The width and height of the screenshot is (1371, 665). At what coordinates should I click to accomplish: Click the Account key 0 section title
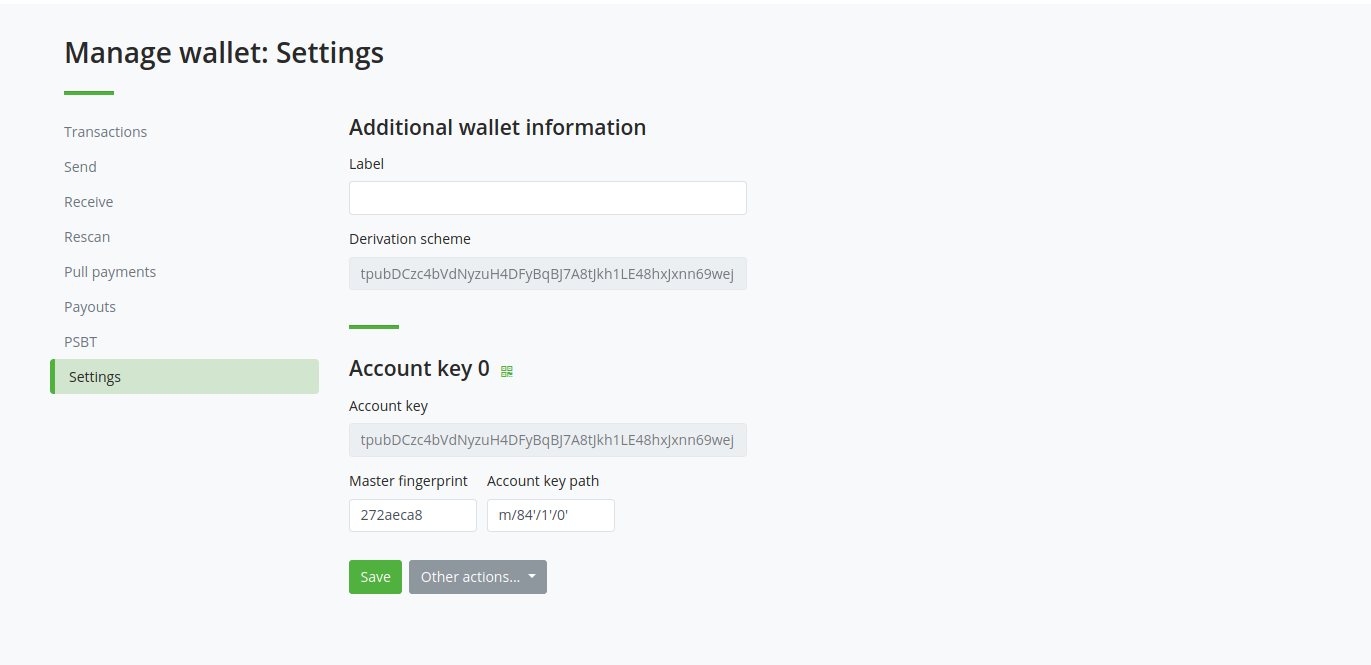coord(418,368)
